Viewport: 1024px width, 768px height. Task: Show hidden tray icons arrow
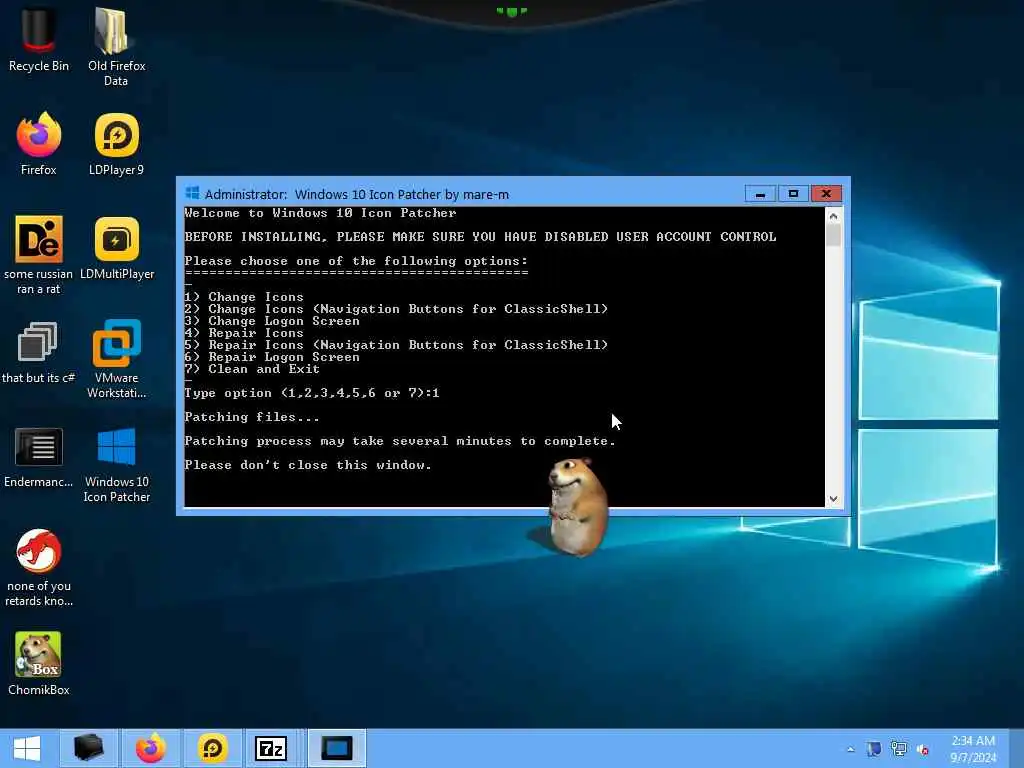(x=850, y=749)
